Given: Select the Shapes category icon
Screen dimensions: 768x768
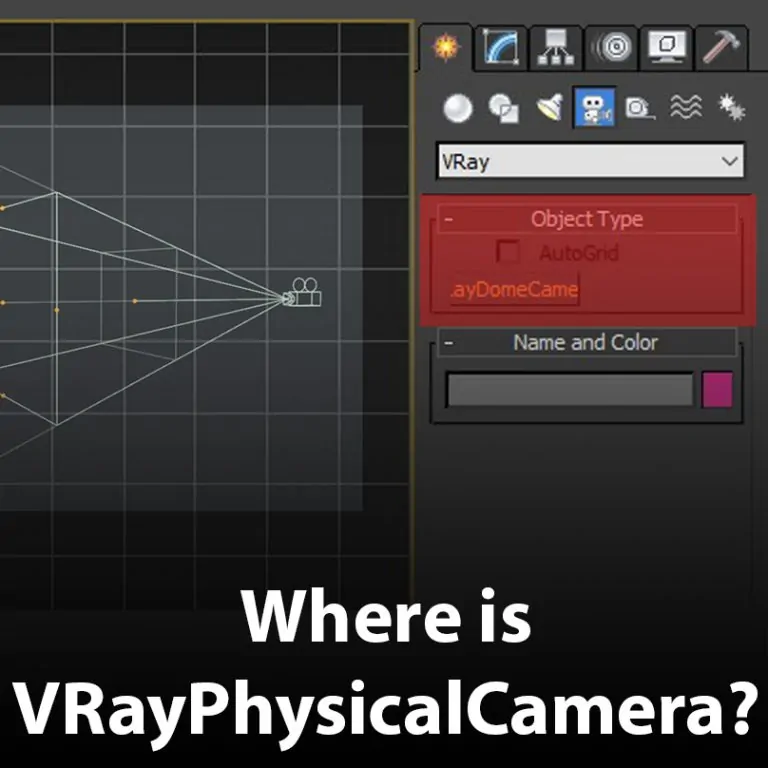Looking at the screenshot, I should pyautogui.click(x=503, y=108).
